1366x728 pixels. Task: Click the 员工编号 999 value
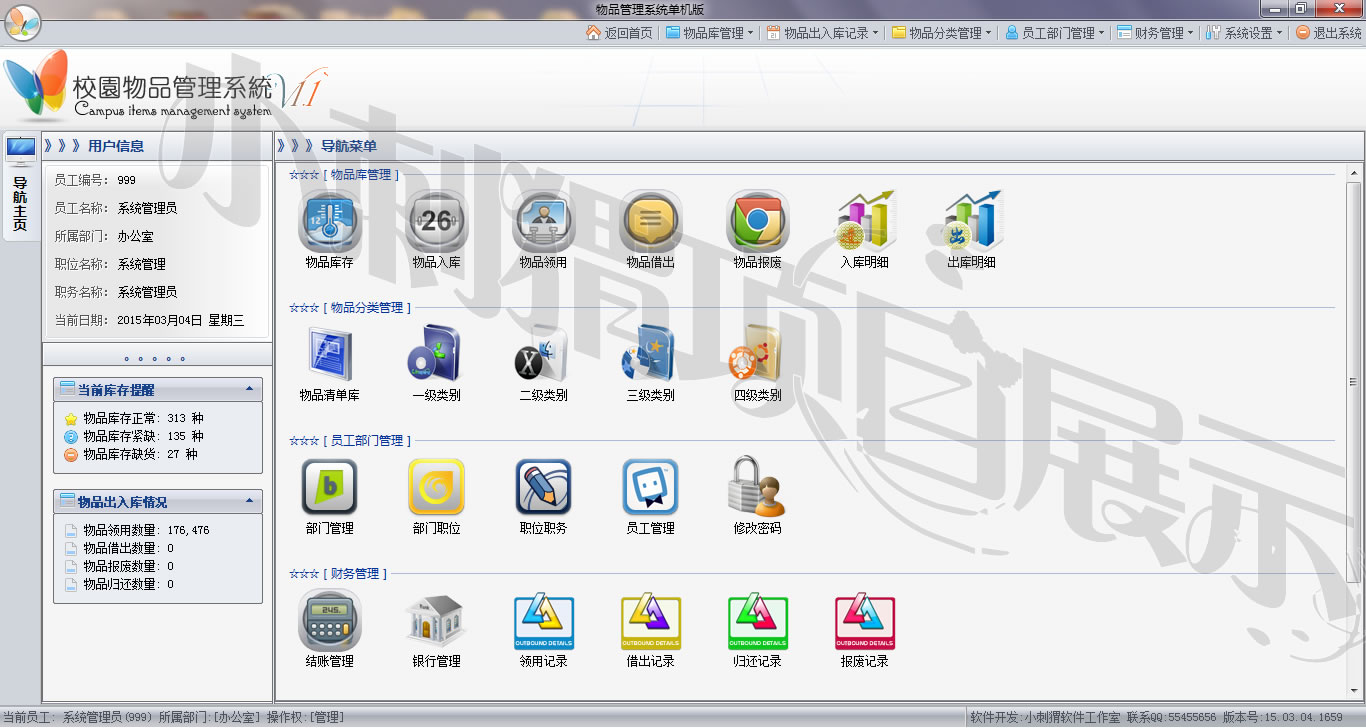pos(126,180)
